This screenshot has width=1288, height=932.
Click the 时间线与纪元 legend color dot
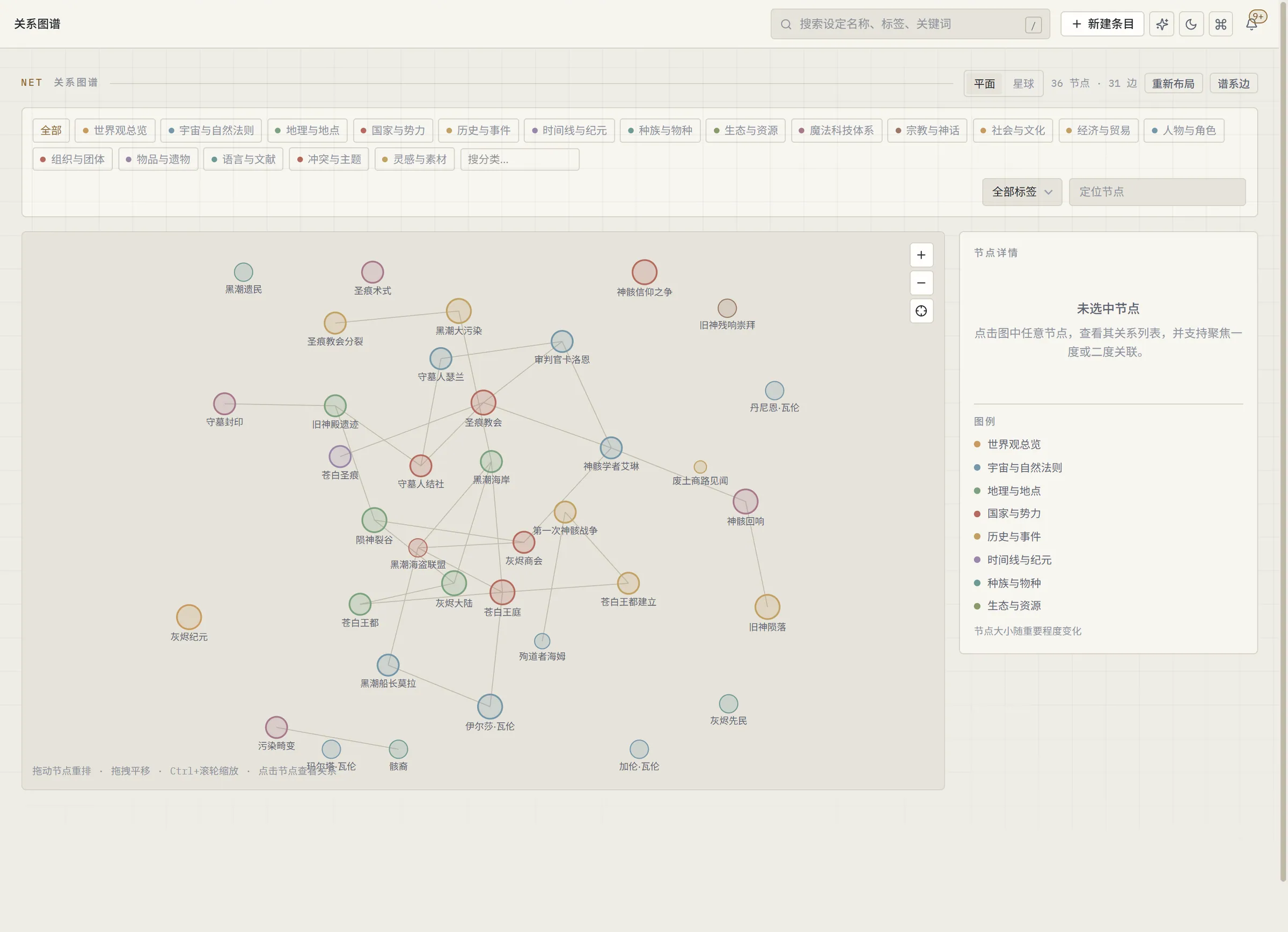977,560
